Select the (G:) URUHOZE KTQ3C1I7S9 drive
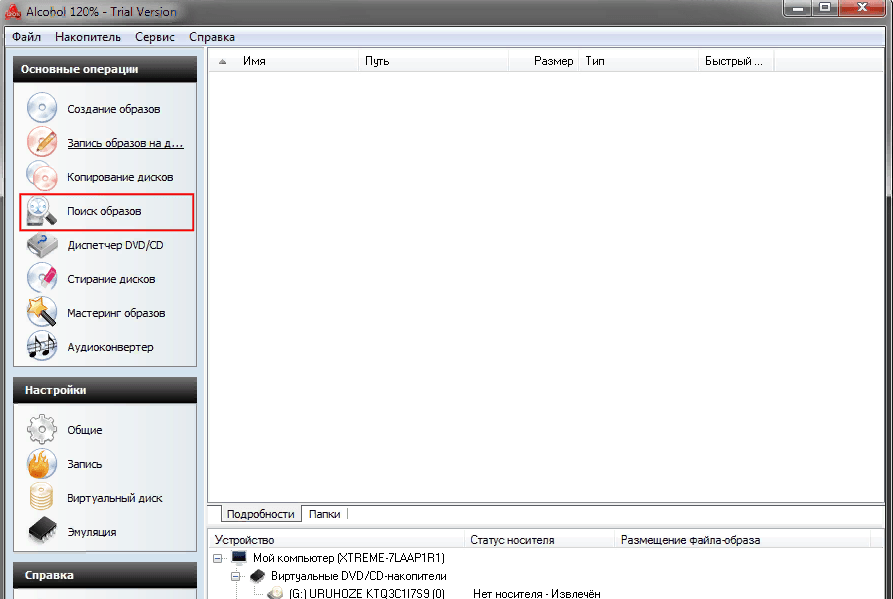The height and width of the screenshot is (599, 893). point(367,594)
